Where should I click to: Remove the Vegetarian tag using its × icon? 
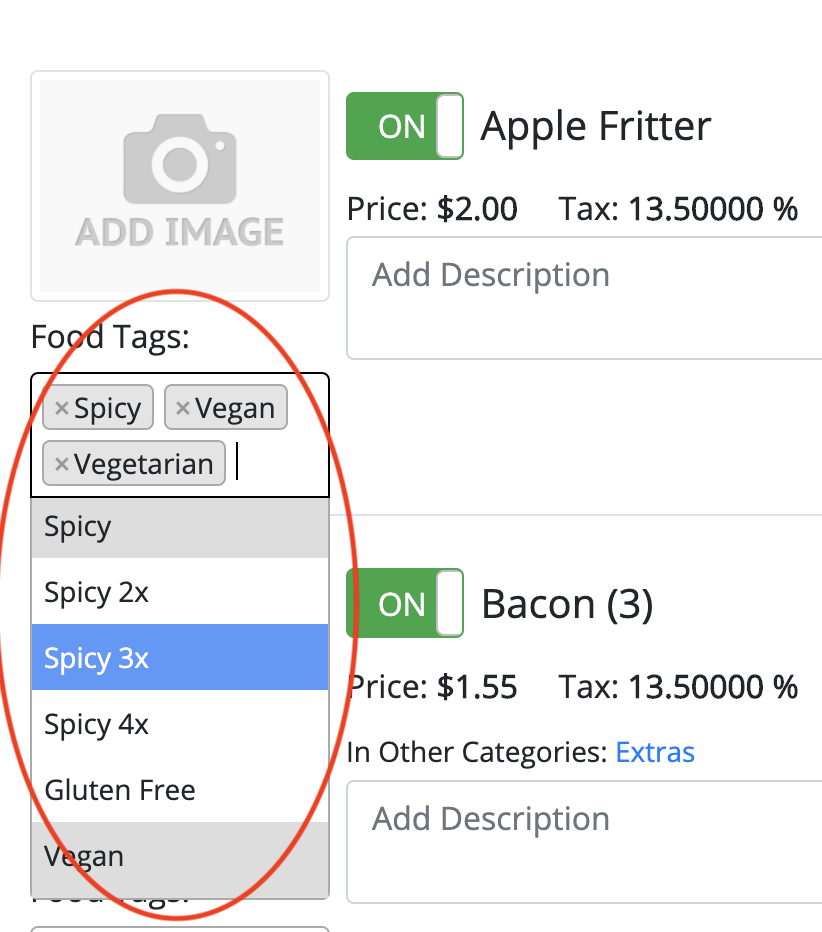63,463
